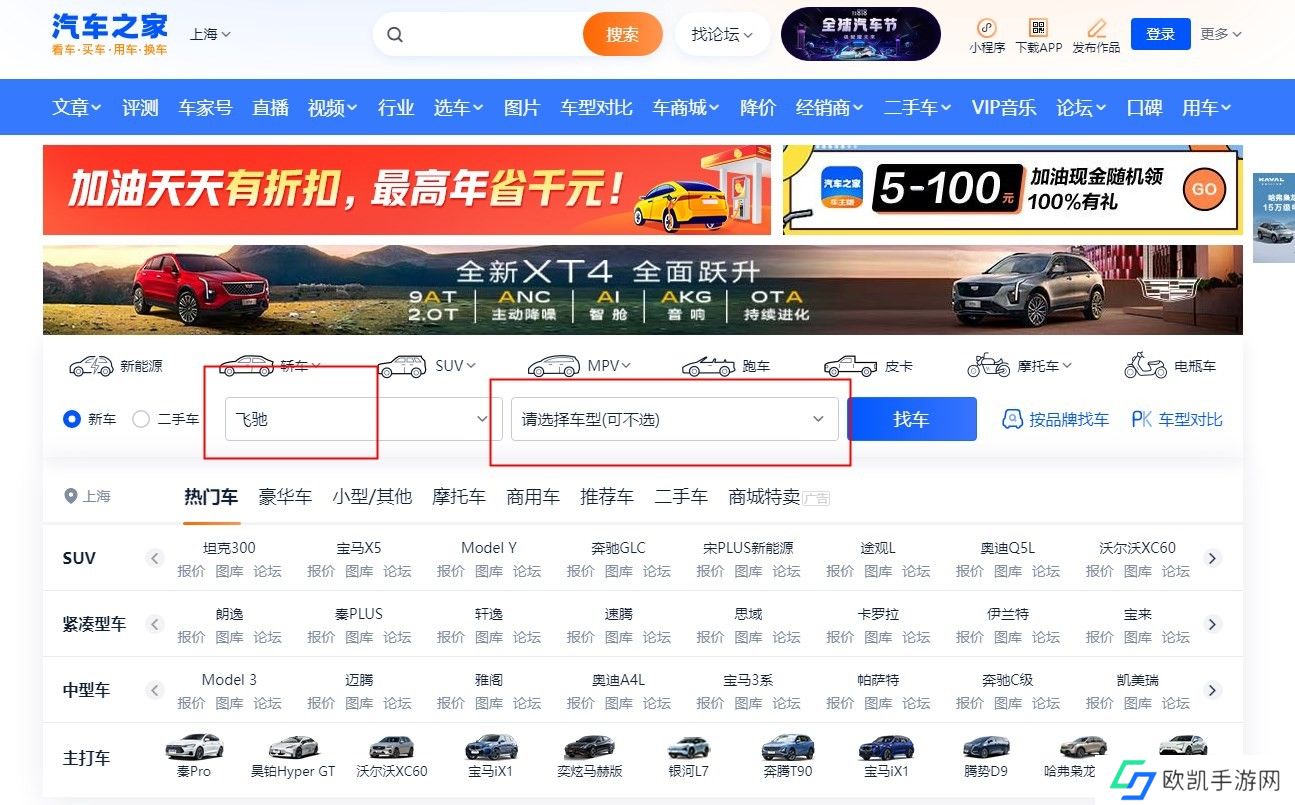Viewport: 1295px width, 805px height.
Task: Show next SUV models with right arrow
Action: pos(1212,558)
